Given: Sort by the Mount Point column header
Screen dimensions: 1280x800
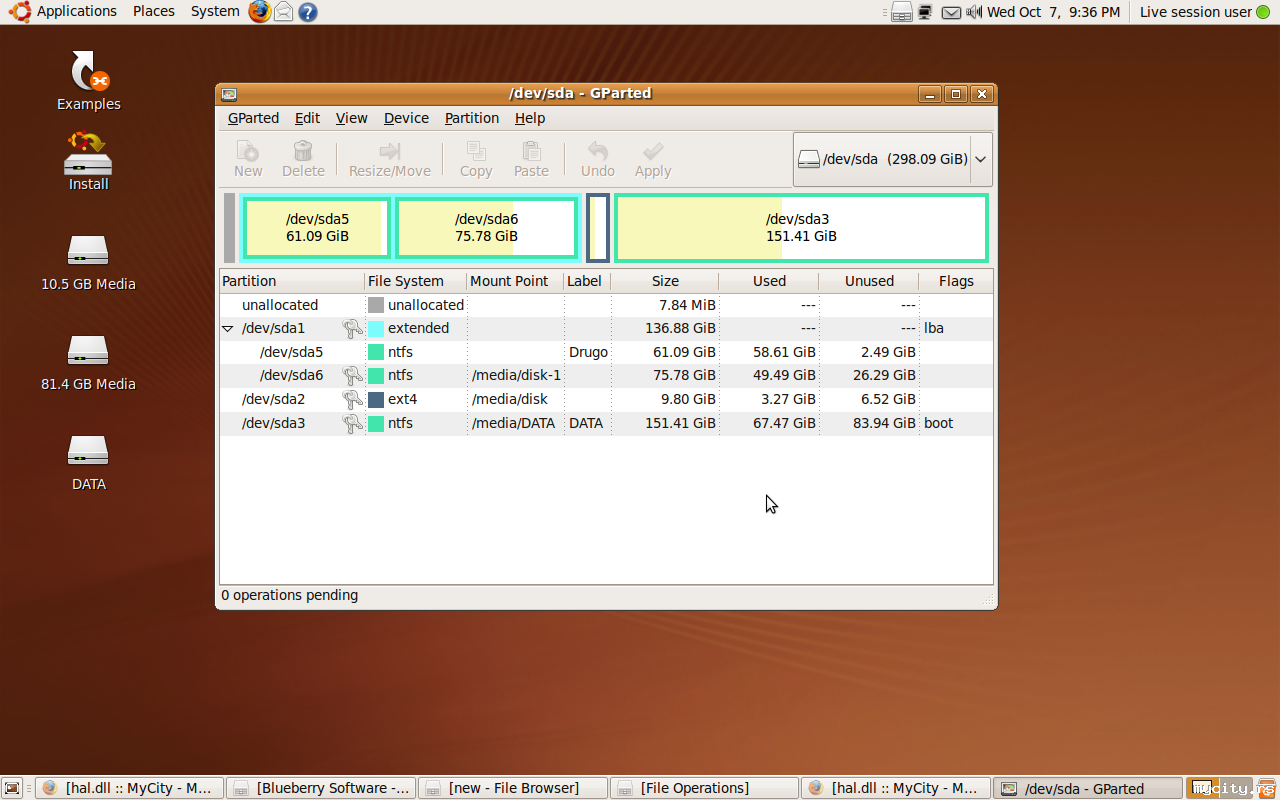Looking at the screenshot, I should tap(515, 281).
